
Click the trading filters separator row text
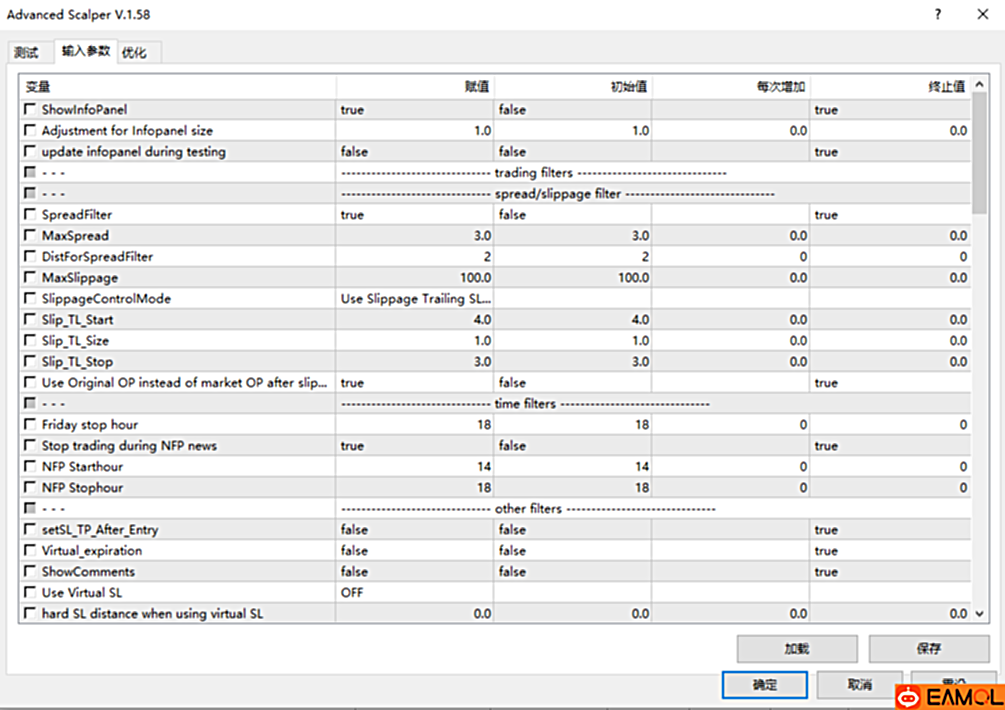tap(534, 173)
